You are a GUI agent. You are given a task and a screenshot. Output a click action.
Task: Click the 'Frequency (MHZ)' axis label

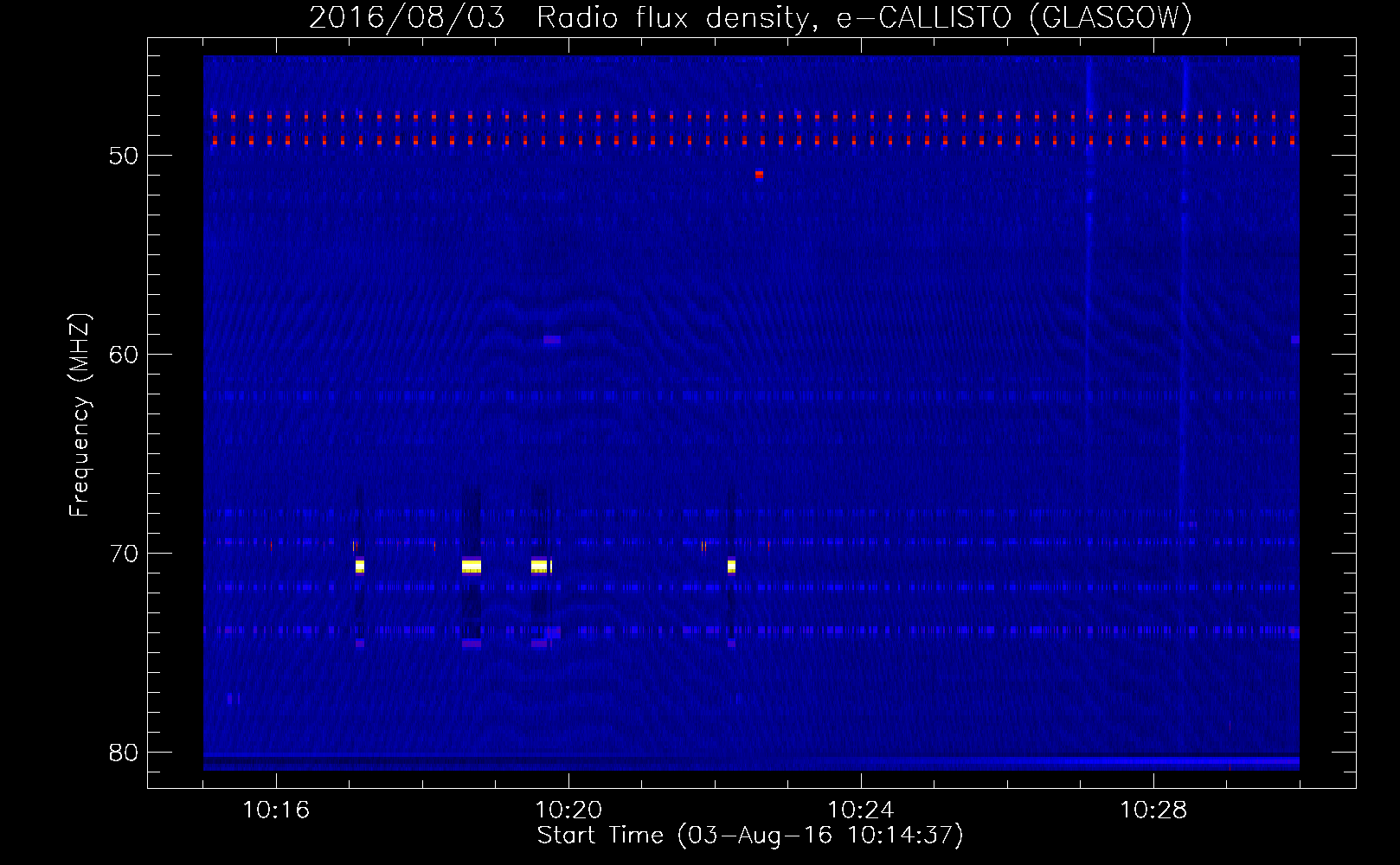click(79, 415)
